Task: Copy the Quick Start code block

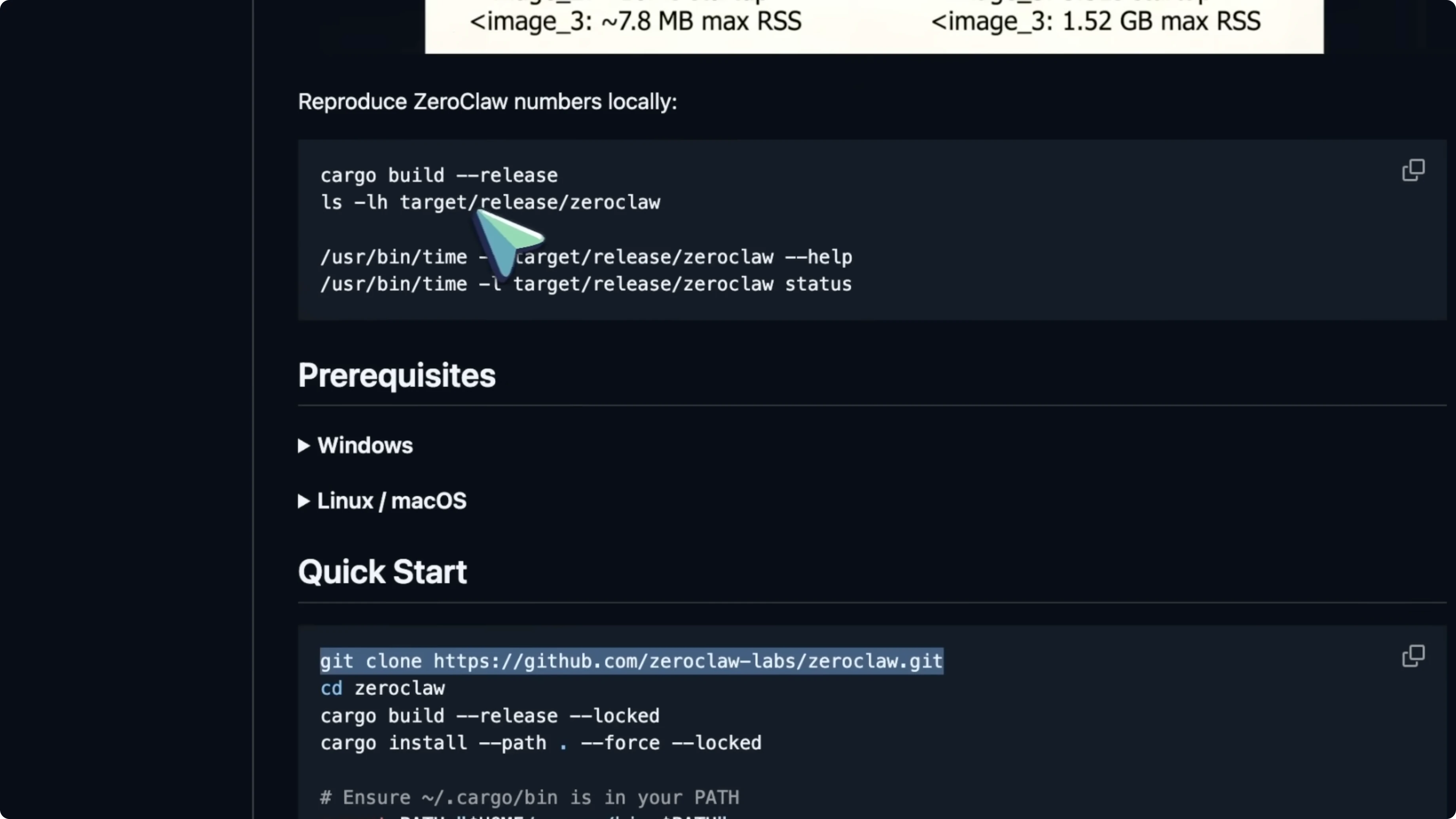Action: click(x=1413, y=656)
